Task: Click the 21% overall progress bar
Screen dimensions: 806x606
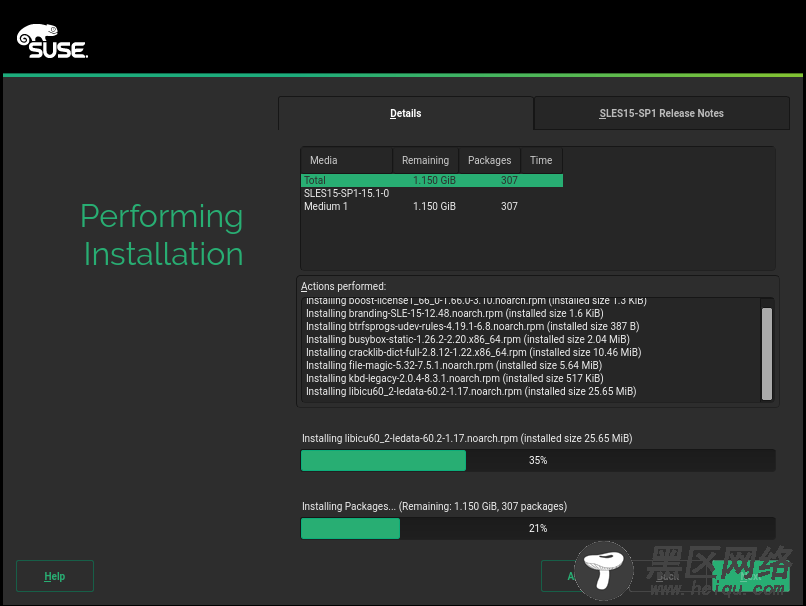Action: point(538,528)
